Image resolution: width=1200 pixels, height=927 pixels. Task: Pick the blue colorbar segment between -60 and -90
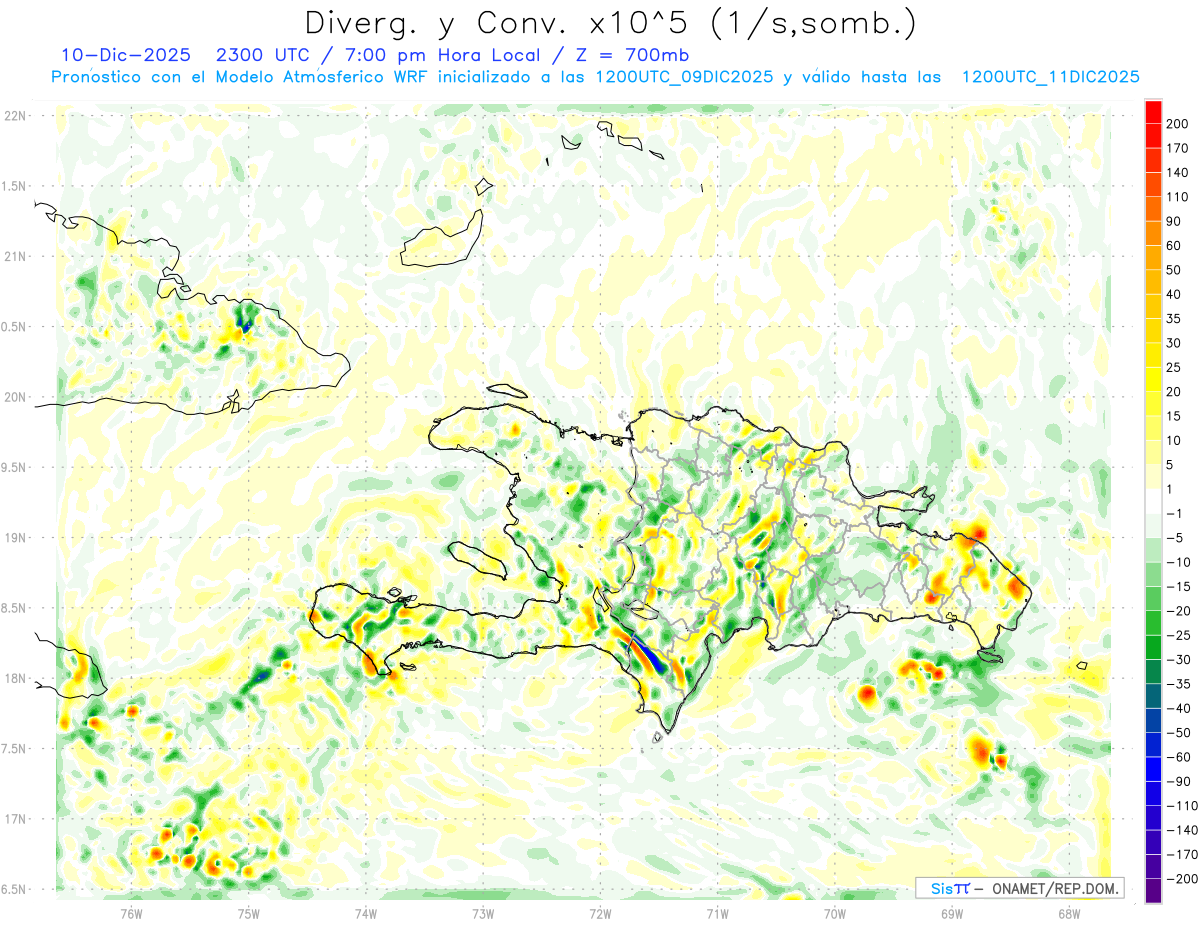click(1153, 769)
